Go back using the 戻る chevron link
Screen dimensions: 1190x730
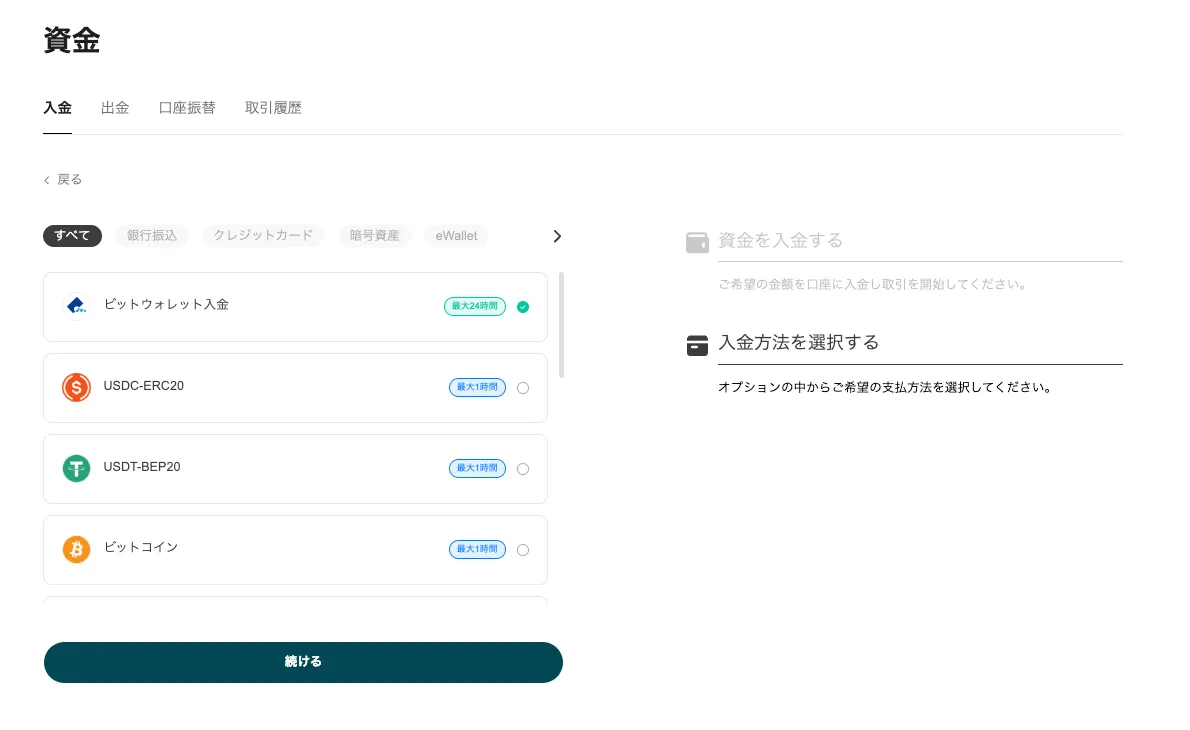pyautogui.click(x=63, y=180)
